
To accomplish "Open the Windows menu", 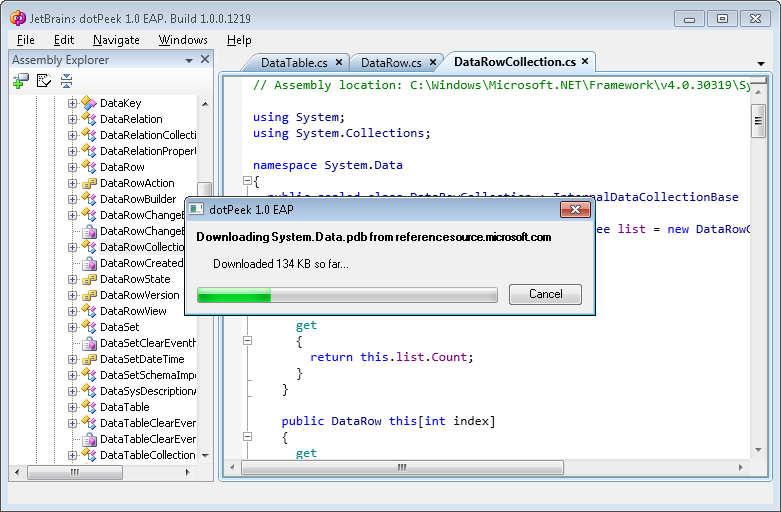I will [183, 40].
